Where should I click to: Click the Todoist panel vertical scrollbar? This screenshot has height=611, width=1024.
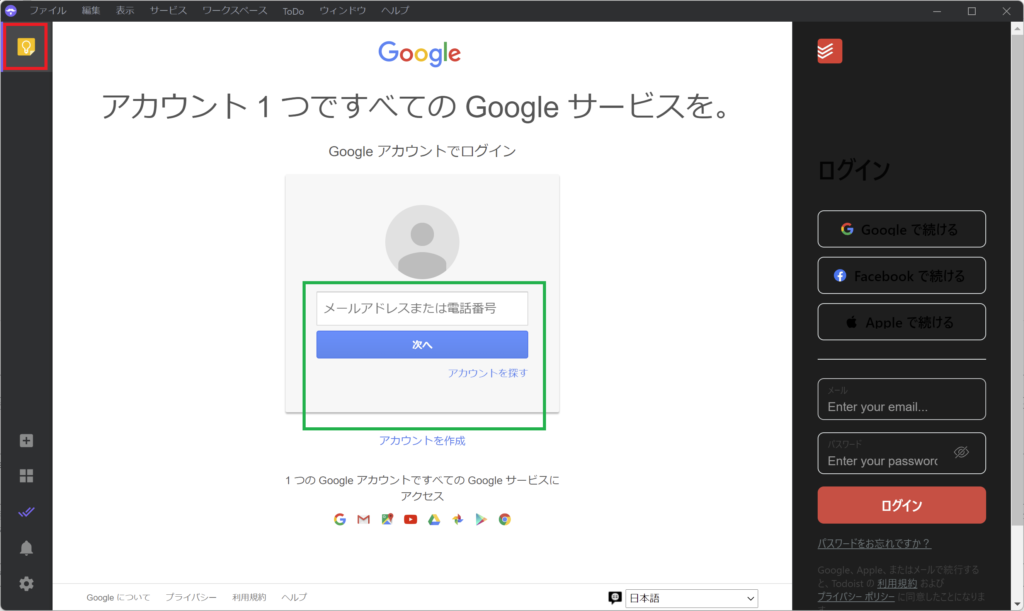click(1017, 281)
